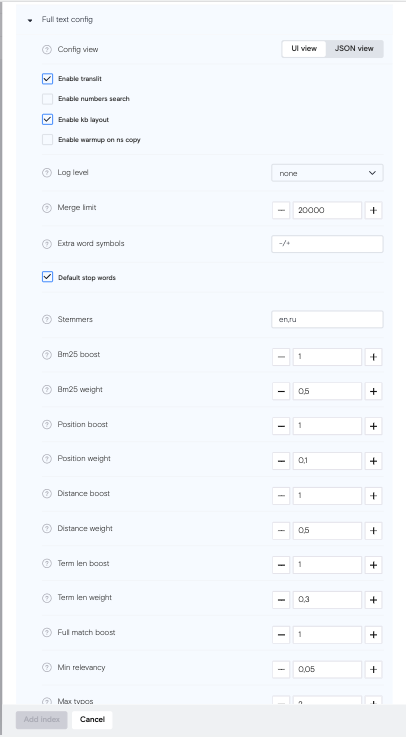Select the UI view tab
The height and width of the screenshot is (737, 406).
(x=304, y=48)
